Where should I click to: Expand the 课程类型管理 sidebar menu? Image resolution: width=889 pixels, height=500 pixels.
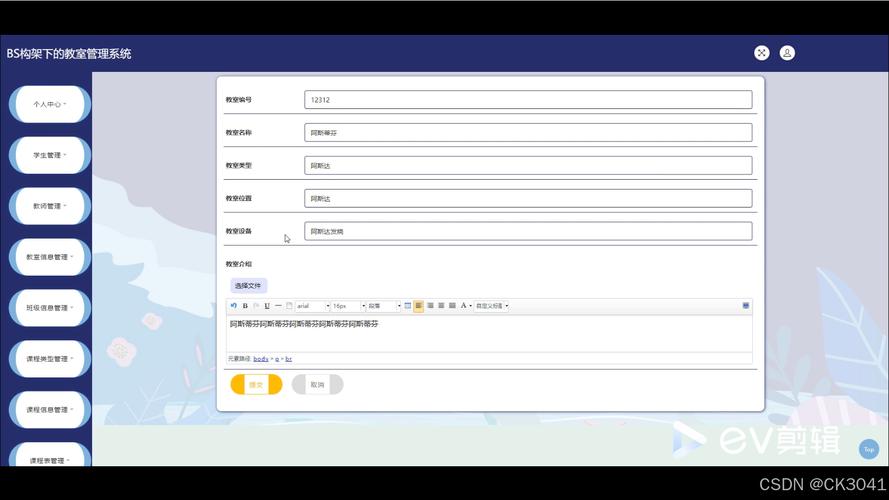click(x=50, y=359)
